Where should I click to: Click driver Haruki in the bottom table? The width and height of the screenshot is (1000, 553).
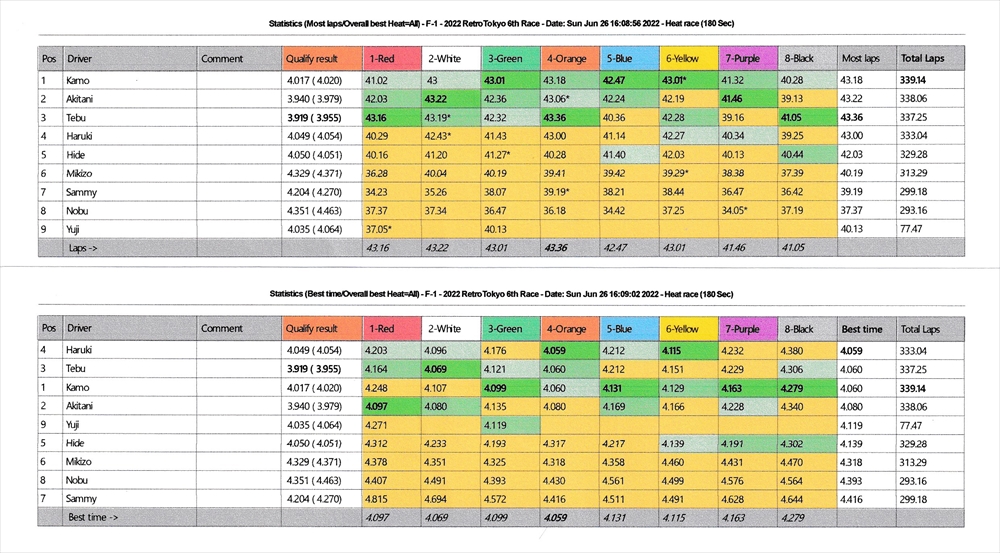click(x=82, y=350)
